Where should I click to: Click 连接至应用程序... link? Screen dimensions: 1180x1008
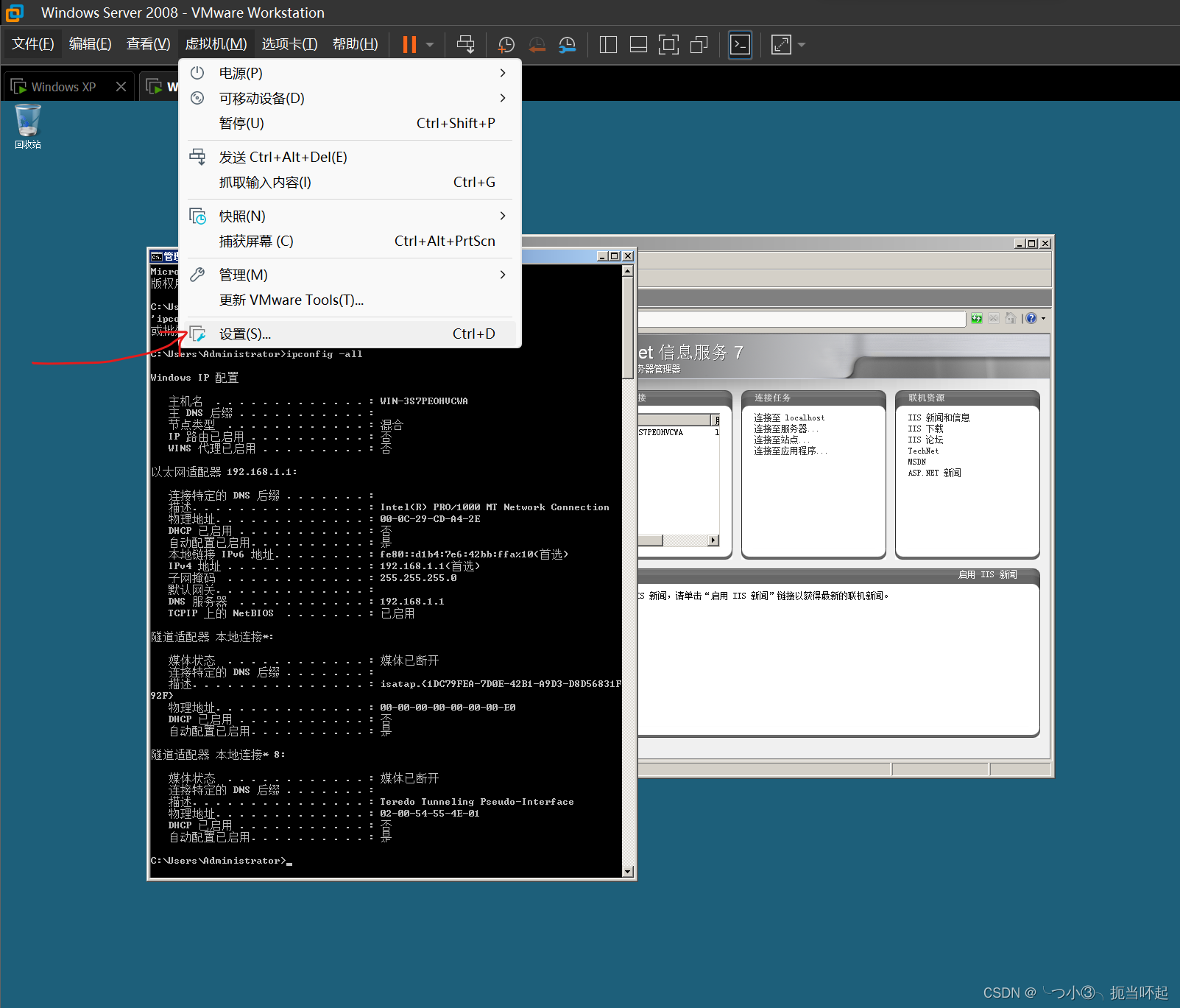(790, 451)
